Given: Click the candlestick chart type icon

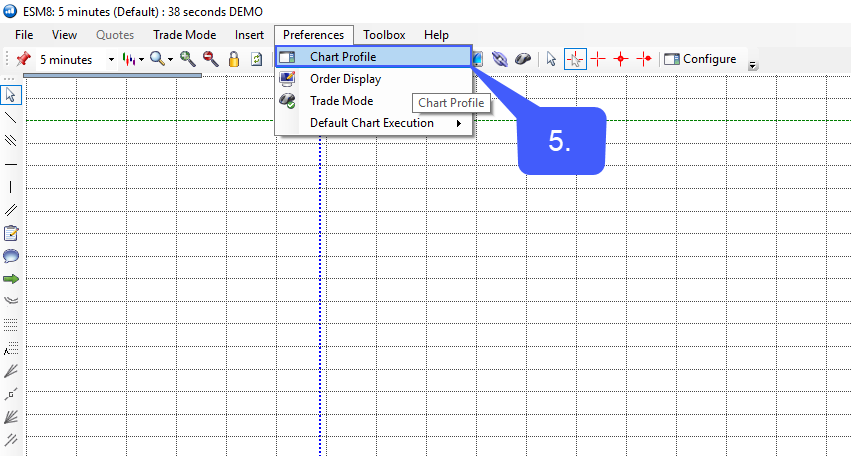Looking at the screenshot, I should point(129,59).
